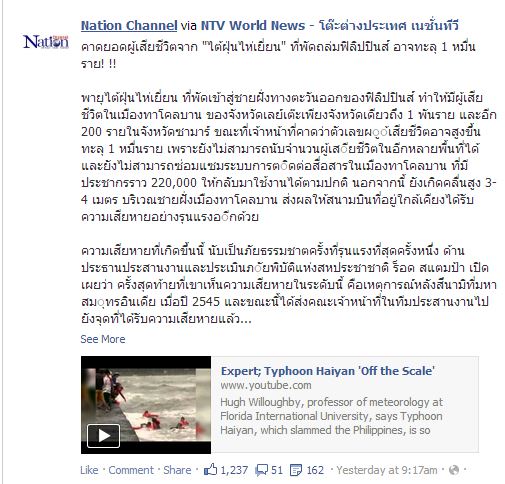Click the www.youtube.com source link
Screen dimensions: 505x484
266,385
